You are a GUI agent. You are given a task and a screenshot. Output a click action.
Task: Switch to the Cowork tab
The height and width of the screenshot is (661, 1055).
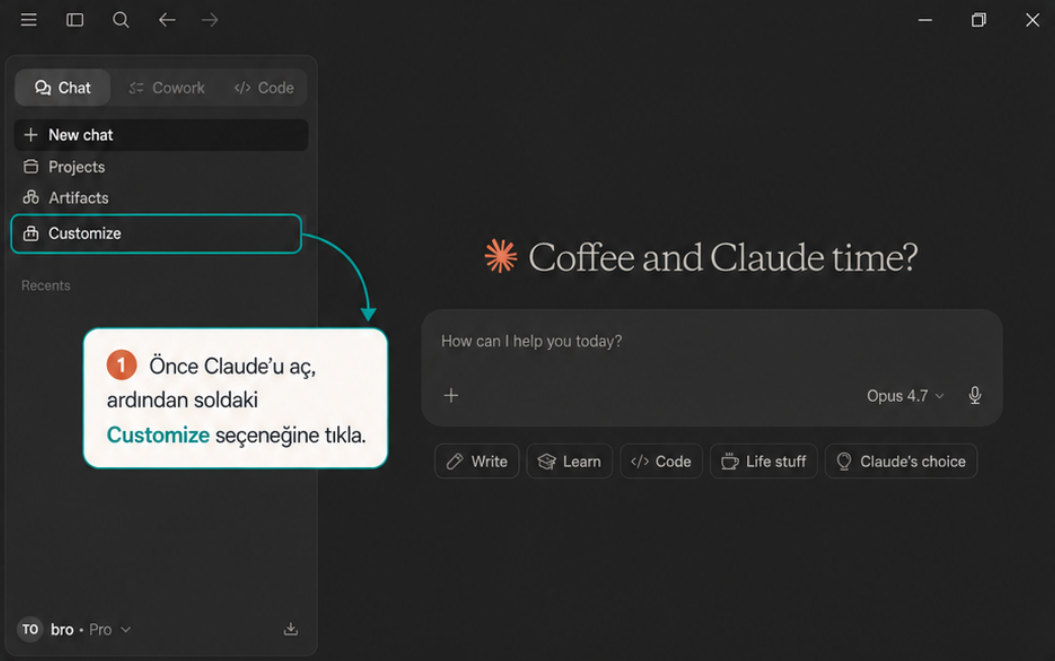pyautogui.click(x=167, y=88)
